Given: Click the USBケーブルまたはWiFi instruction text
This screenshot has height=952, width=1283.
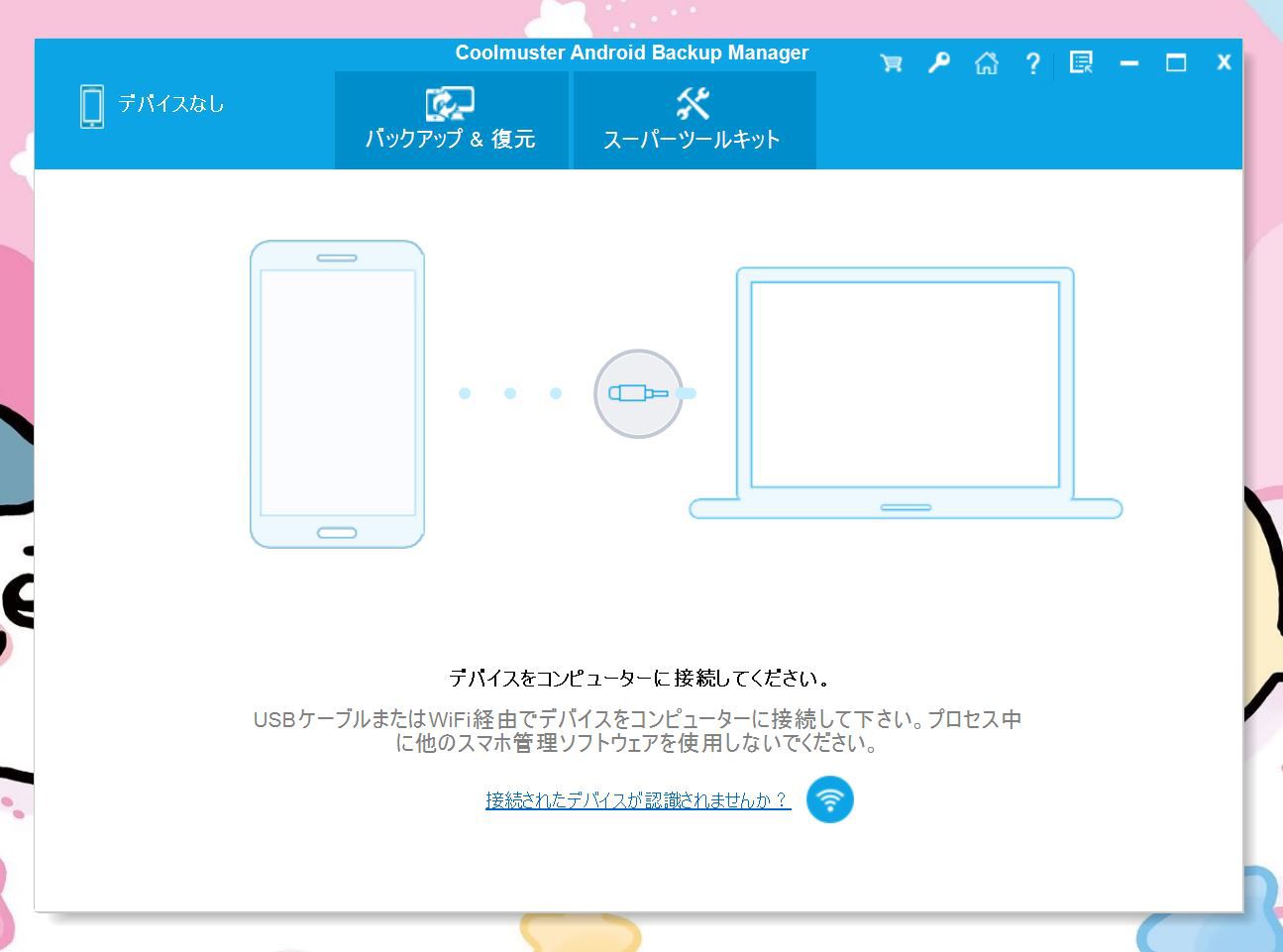Looking at the screenshot, I should click(638, 731).
